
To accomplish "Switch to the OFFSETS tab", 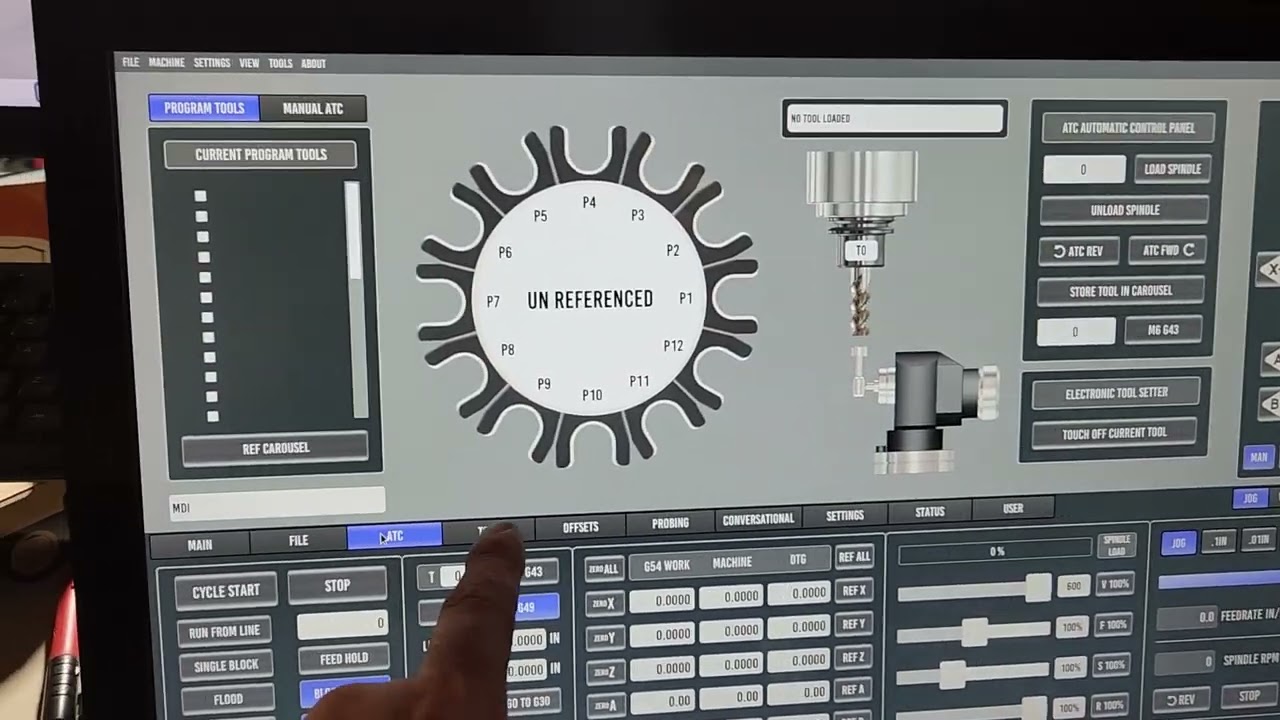I will (x=580, y=527).
